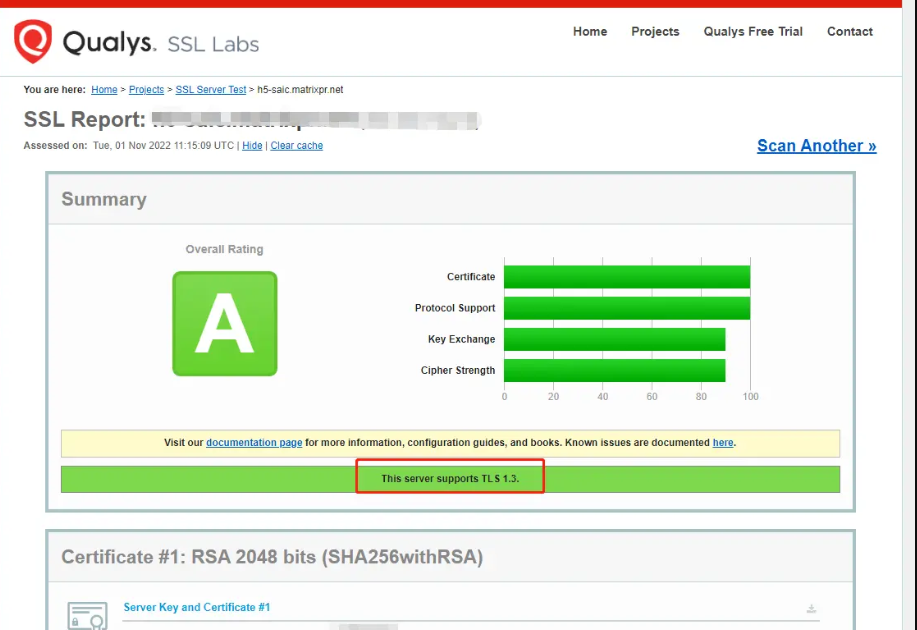
Task: Open the Home menu item in top navigation
Action: (590, 32)
